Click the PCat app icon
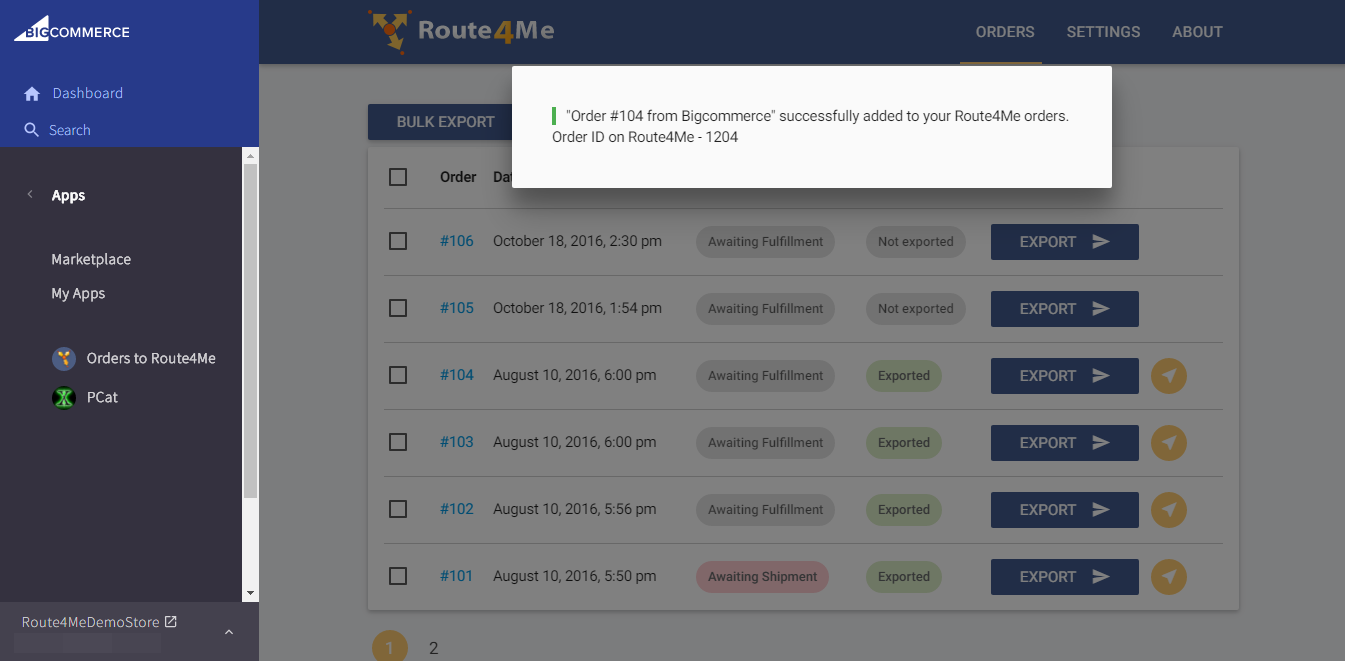Image resolution: width=1345 pixels, height=661 pixels. [64, 398]
